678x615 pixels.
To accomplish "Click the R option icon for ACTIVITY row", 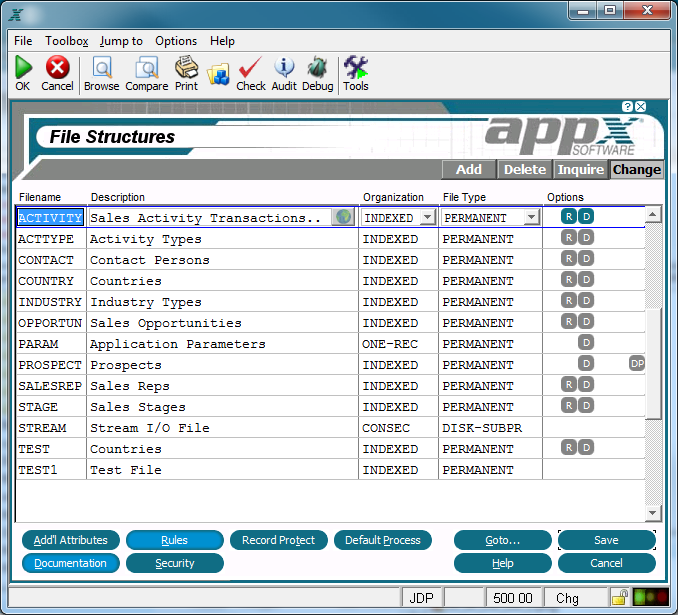I will (x=569, y=216).
